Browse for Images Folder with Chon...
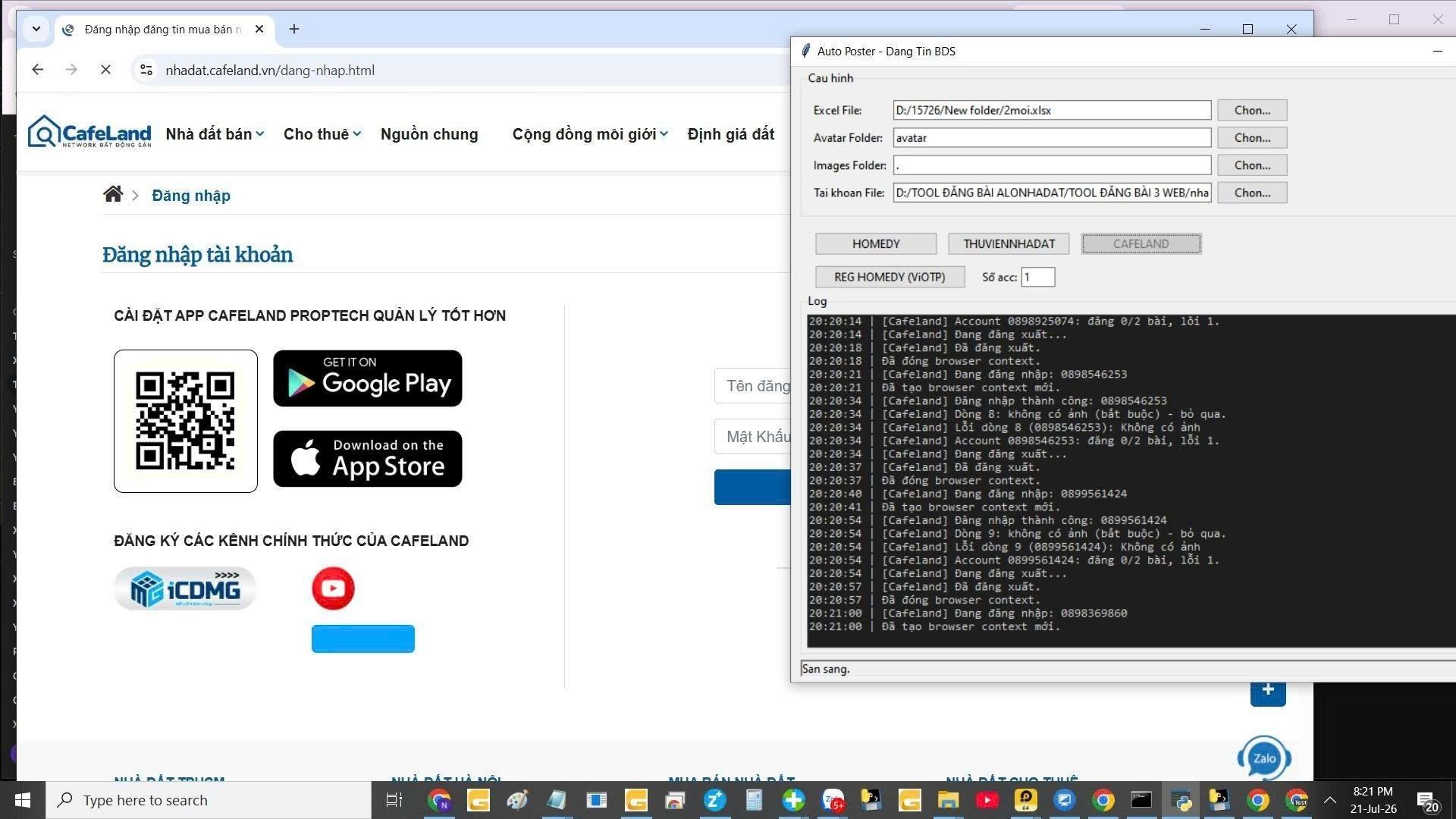 (1252, 165)
